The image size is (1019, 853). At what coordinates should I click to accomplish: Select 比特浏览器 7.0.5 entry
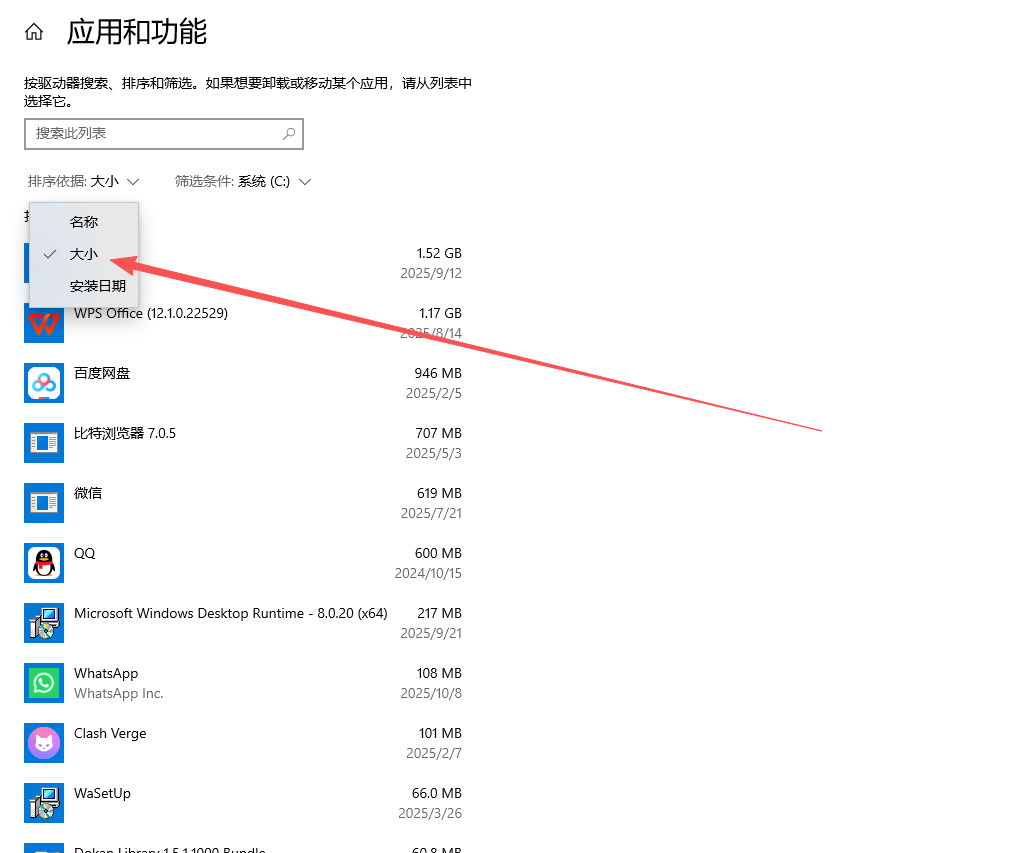125,433
